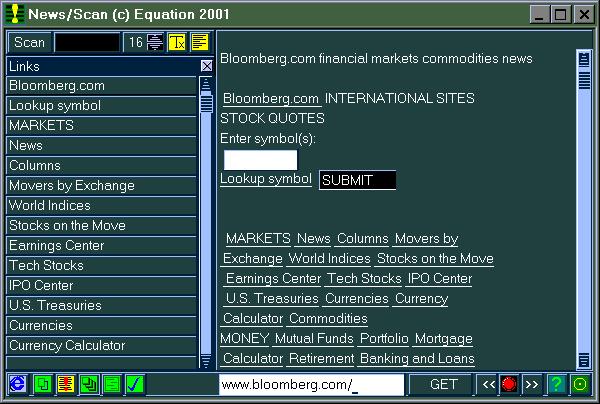Select Currencies in the Links list

pos(101,326)
